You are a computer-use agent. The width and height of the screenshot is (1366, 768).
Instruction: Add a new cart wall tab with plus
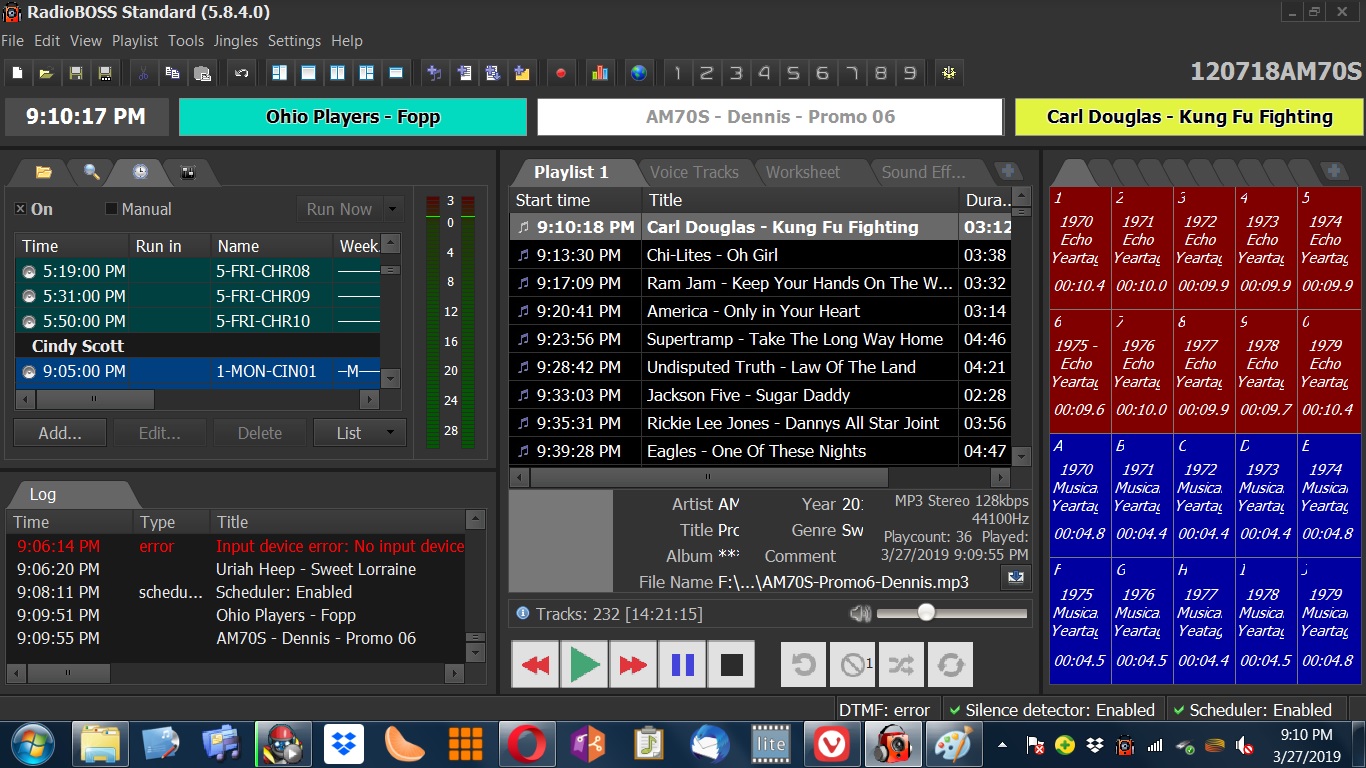coord(1333,172)
